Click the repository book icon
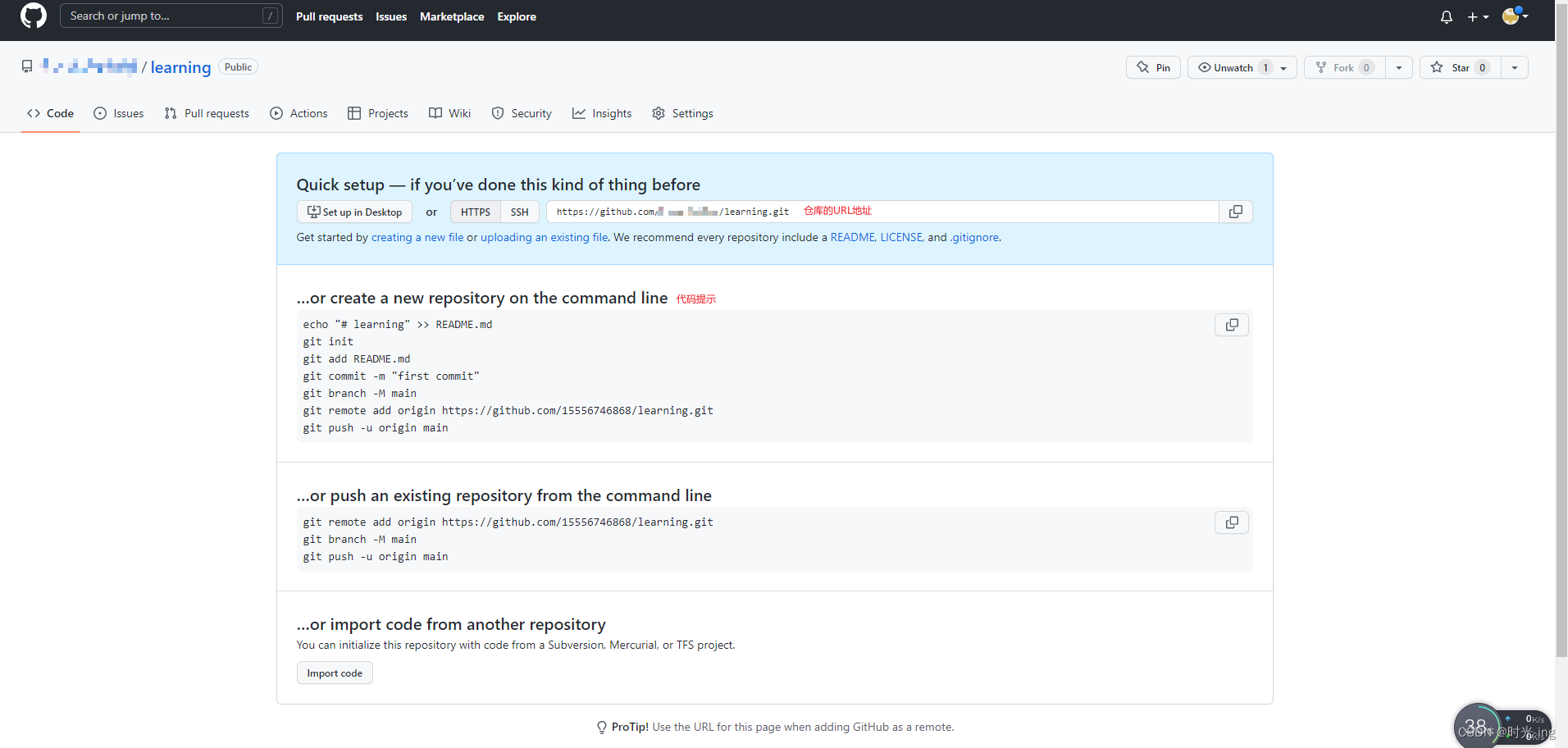The height and width of the screenshot is (748, 1568). click(x=27, y=67)
